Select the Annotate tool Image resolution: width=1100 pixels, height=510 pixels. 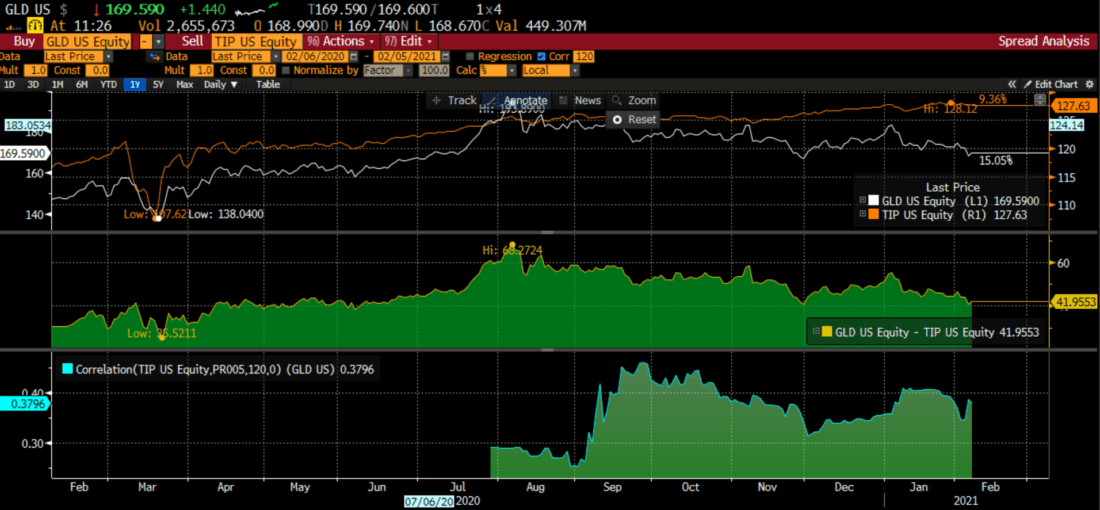[x=518, y=100]
